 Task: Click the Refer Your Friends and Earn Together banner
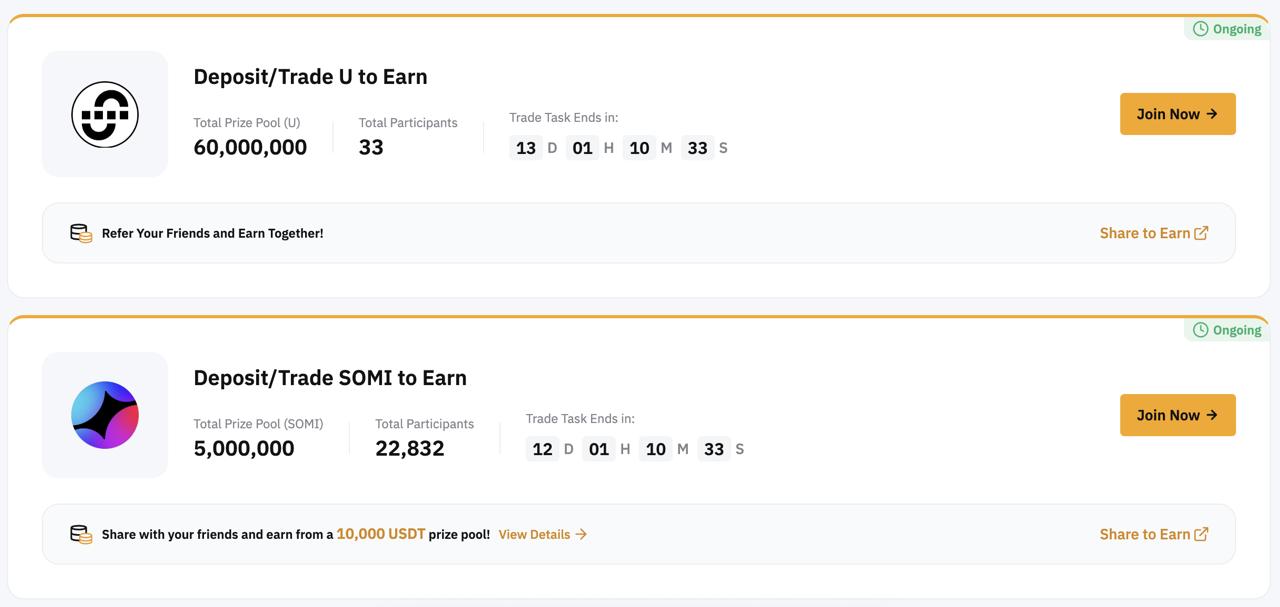pos(639,233)
